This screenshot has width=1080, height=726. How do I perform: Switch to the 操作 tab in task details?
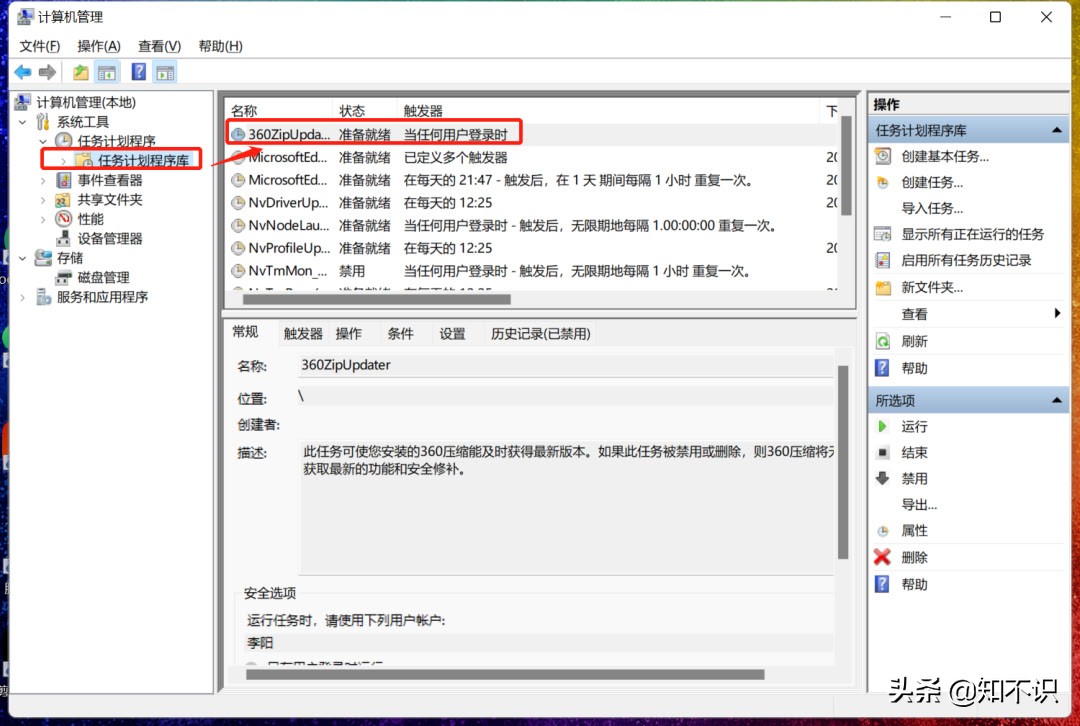(x=349, y=333)
